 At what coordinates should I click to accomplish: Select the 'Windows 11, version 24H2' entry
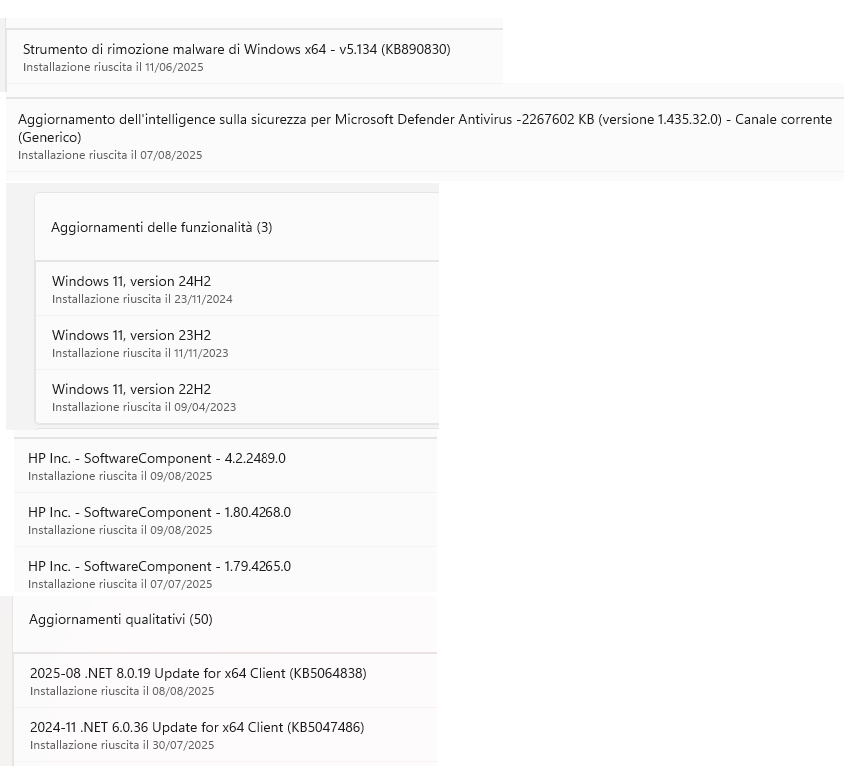(x=237, y=289)
